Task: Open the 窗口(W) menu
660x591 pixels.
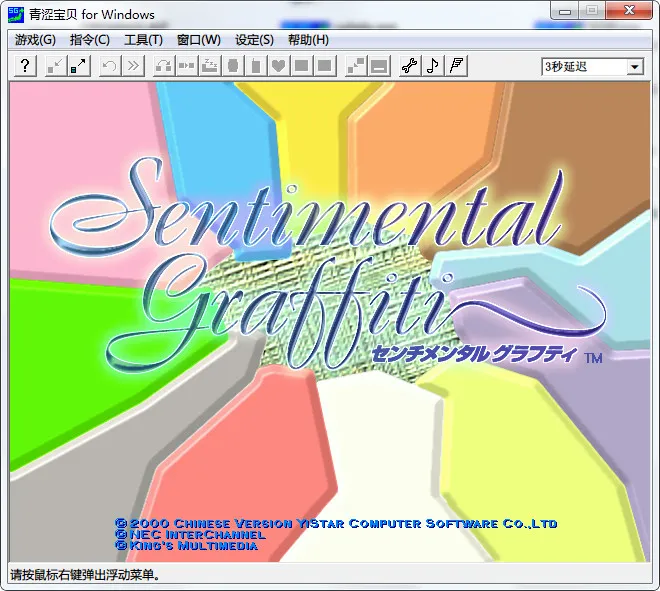Action: (198, 40)
